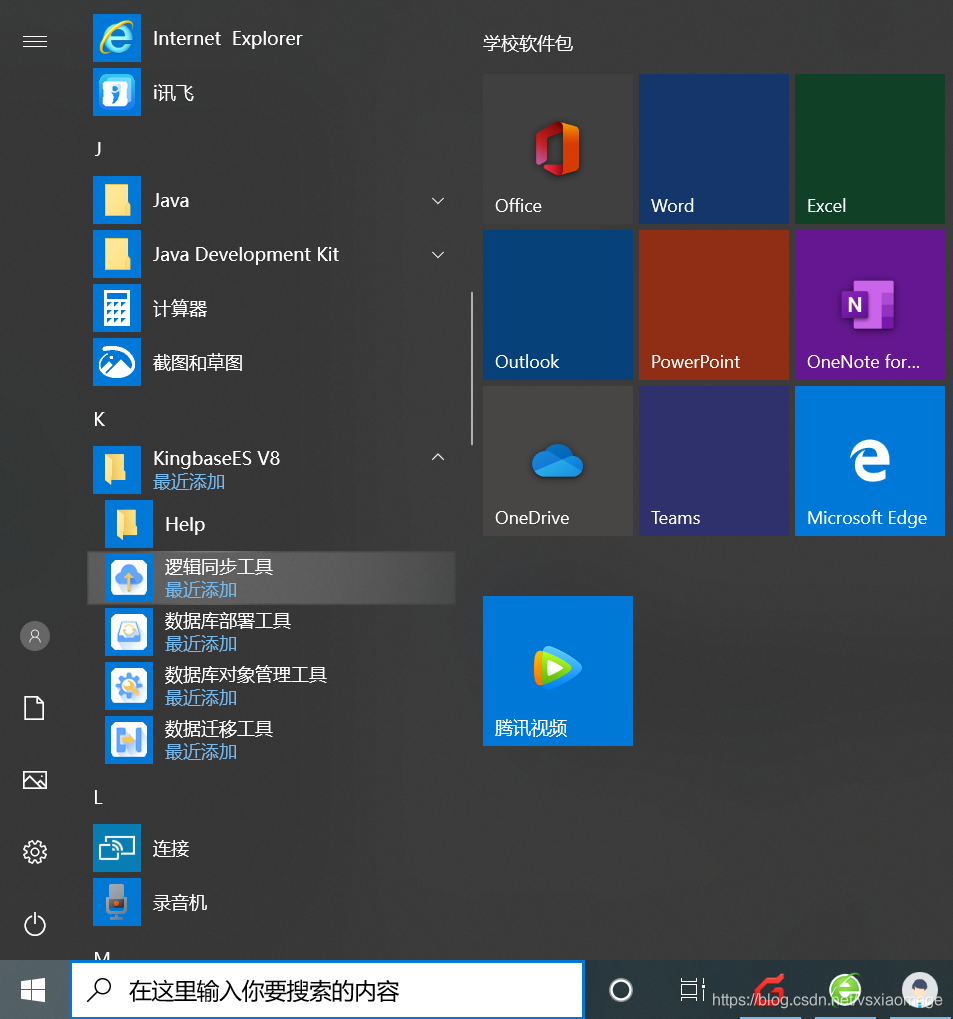Open the user account icon
Screen dimensions: 953x1019
click(35, 636)
